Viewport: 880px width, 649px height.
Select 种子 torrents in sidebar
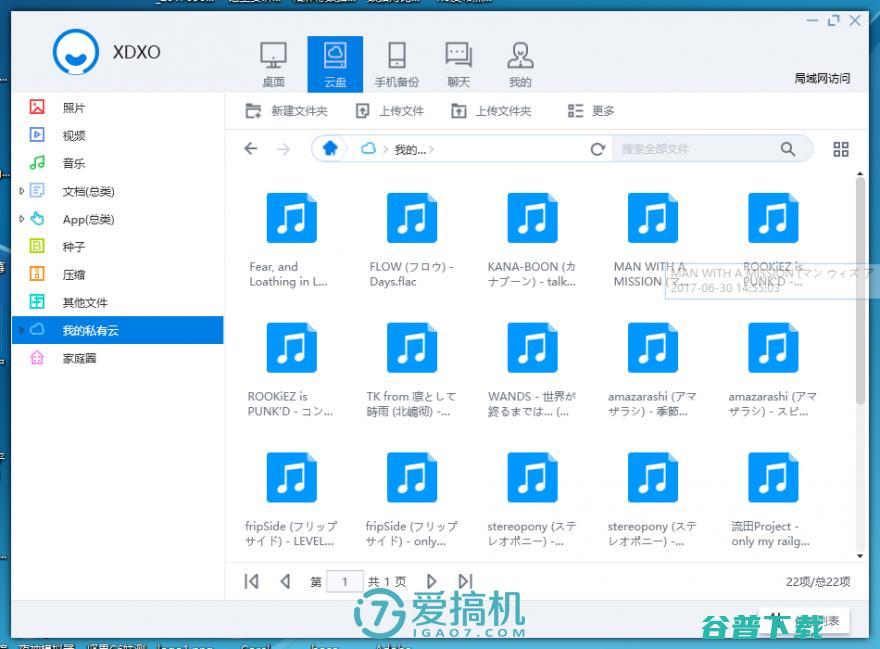118,246
